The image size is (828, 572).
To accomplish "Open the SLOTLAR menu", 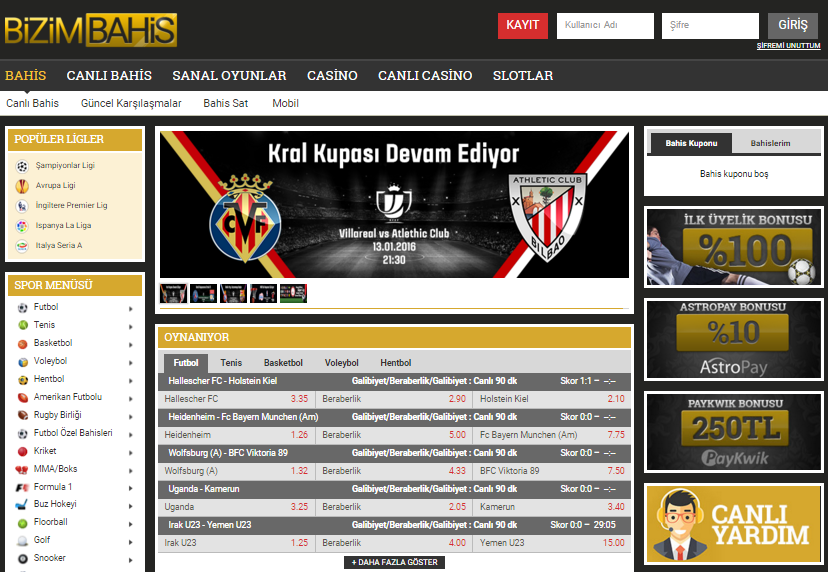I will pyautogui.click(x=523, y=76).
